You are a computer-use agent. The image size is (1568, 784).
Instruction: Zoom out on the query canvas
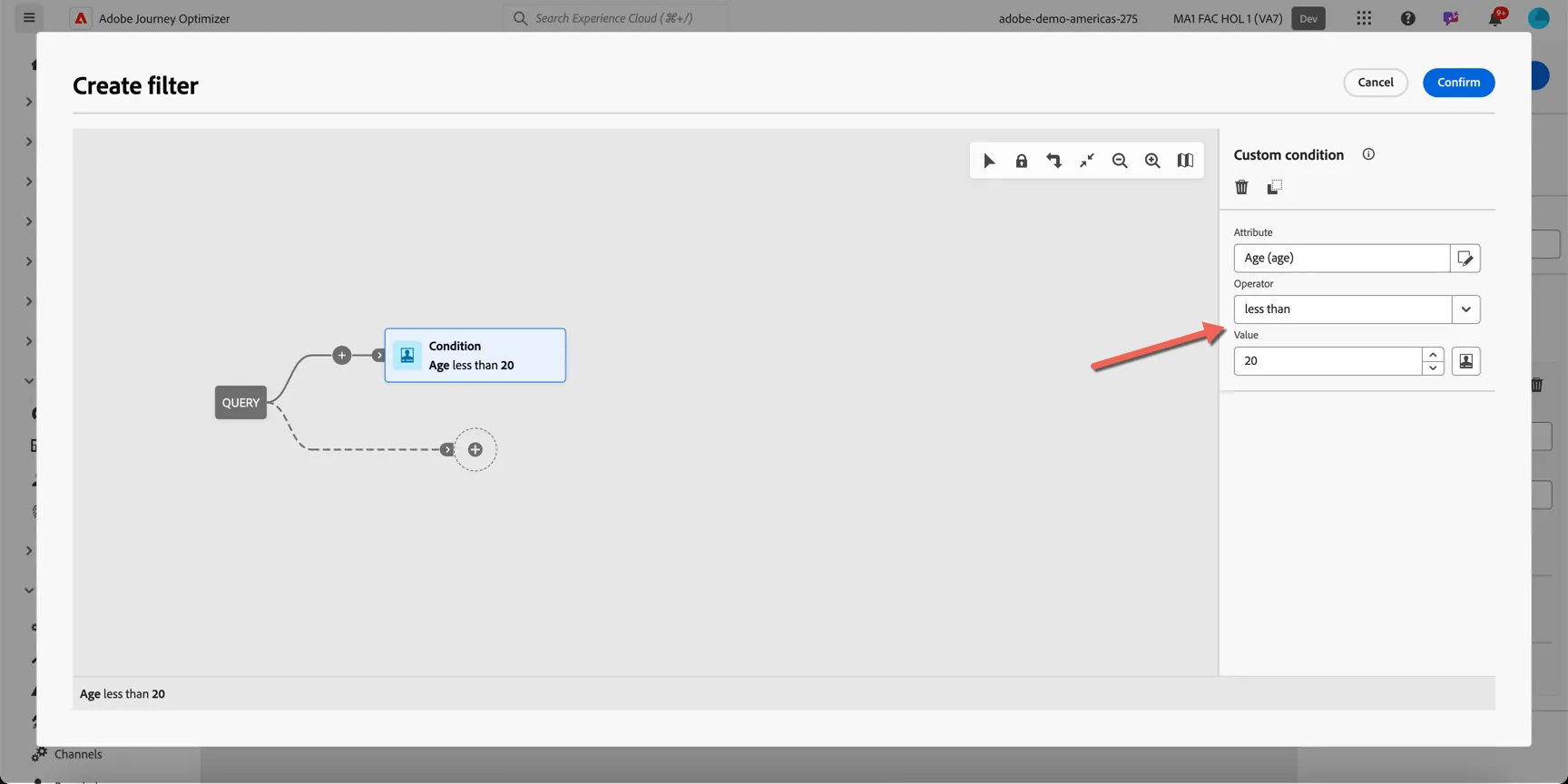tap(1120, 161)
